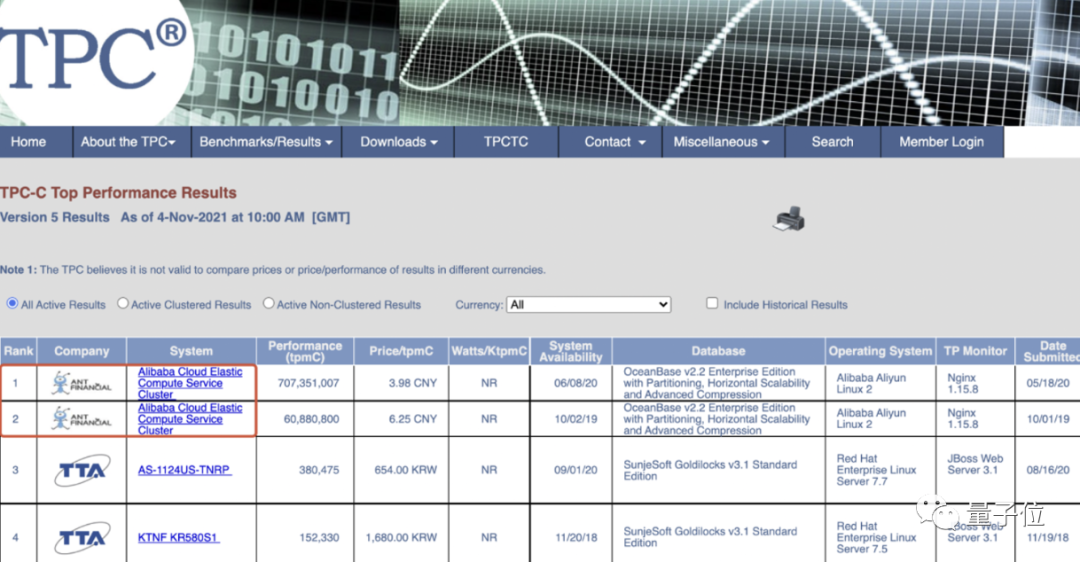
Task: Click Red Hat Enterprise Linux Server 7.7 cell
Action: click(876, 470)
